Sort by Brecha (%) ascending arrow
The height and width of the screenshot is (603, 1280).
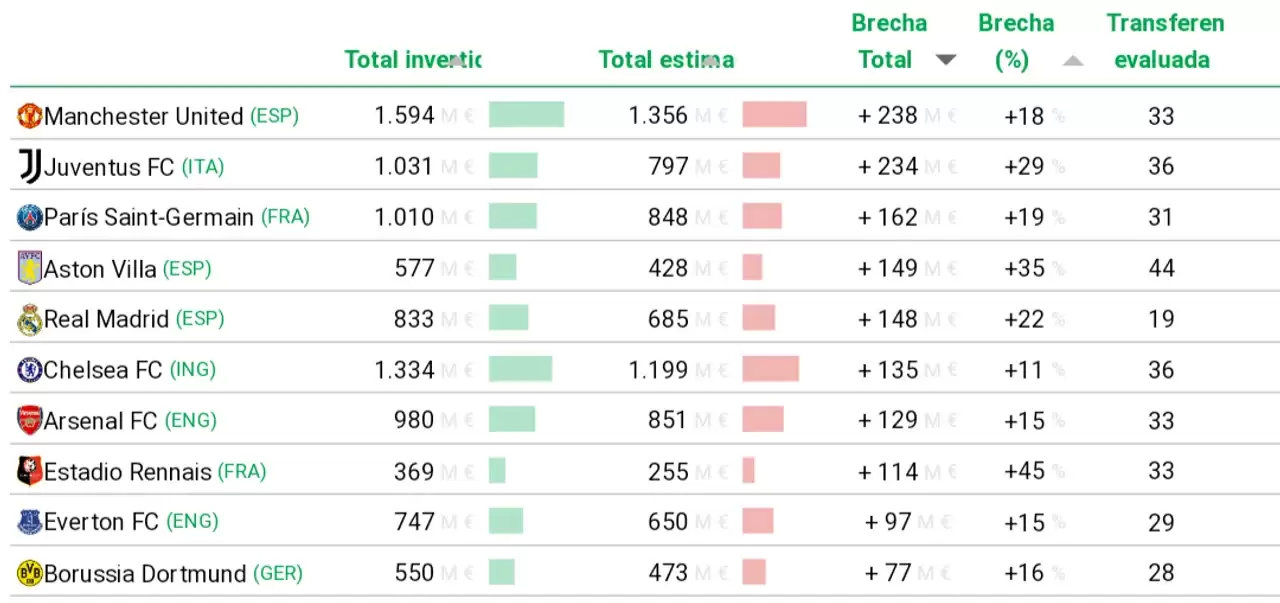point(1072,60)
